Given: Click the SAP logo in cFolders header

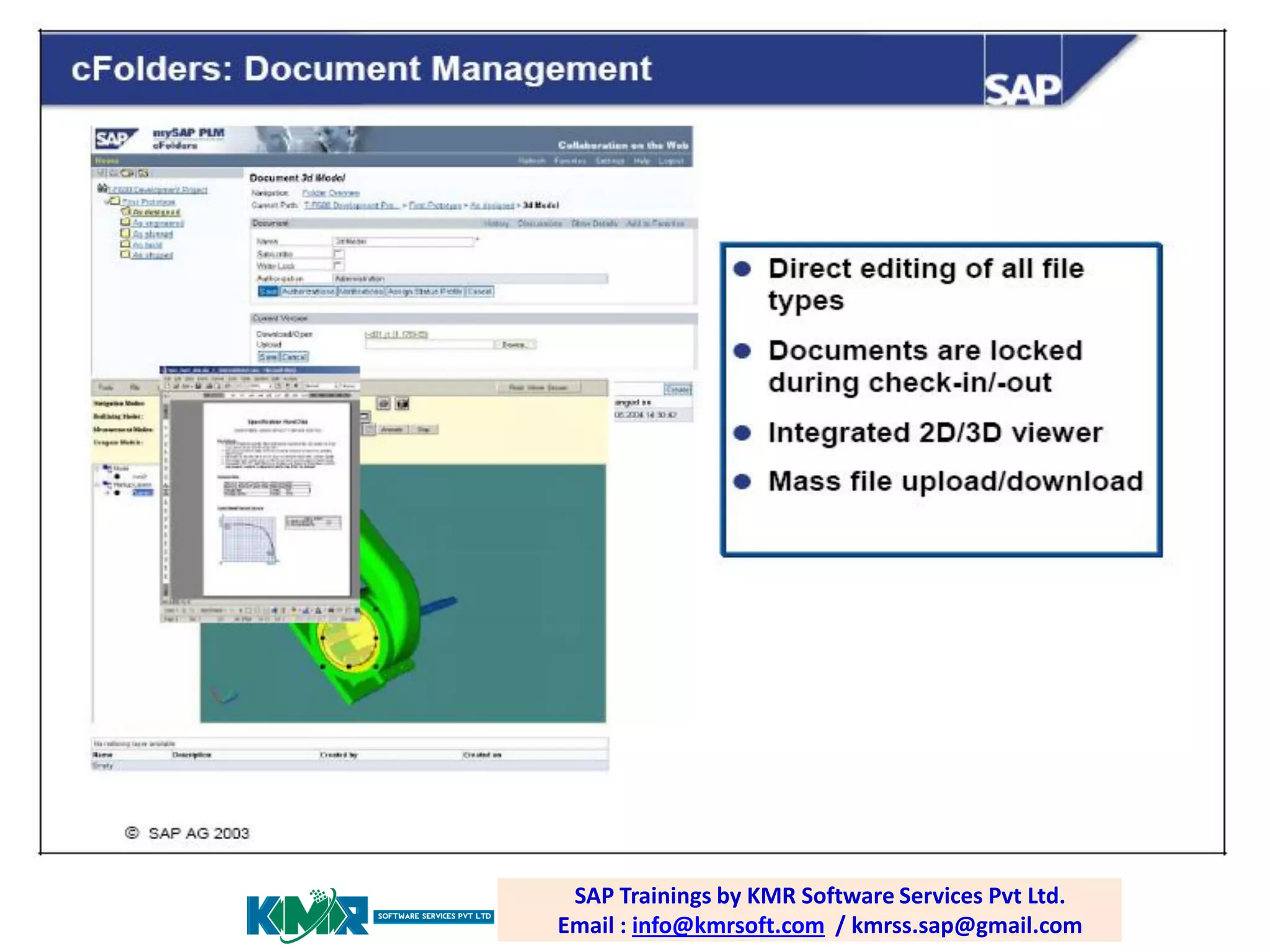Looking at the screenshot, I should 115,139.
